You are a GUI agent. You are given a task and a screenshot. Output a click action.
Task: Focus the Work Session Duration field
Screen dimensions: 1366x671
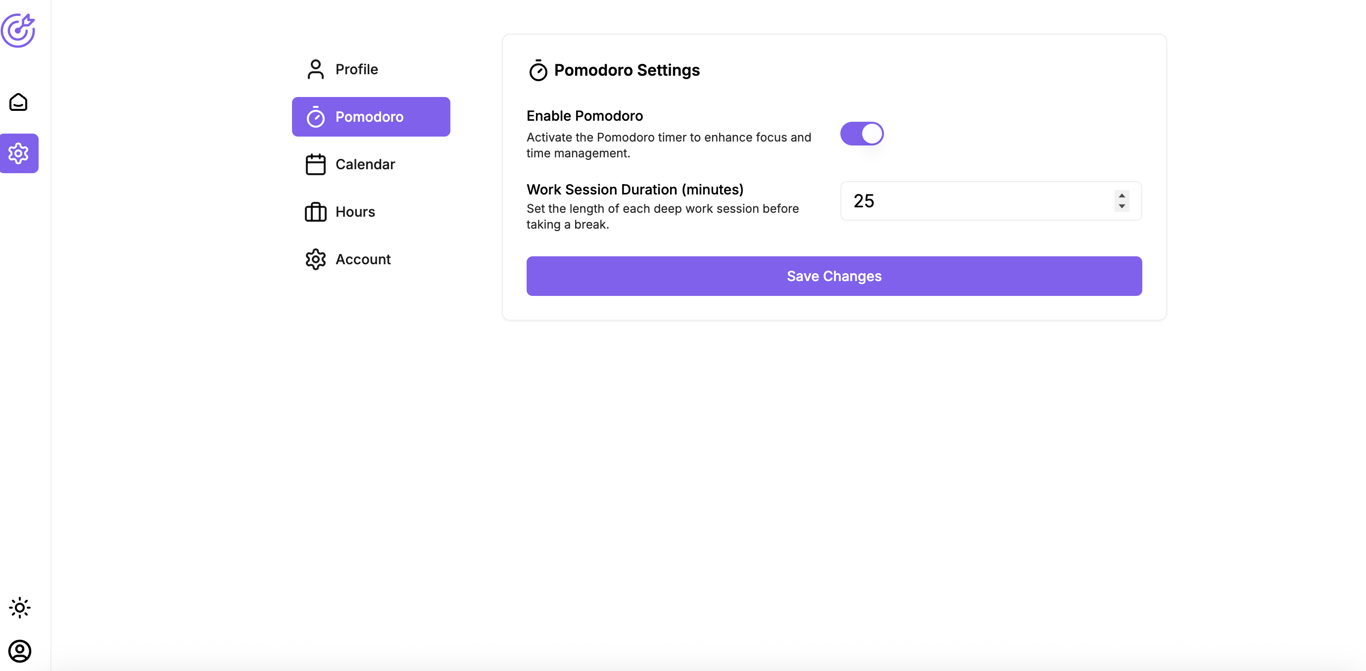pos(975,201)
